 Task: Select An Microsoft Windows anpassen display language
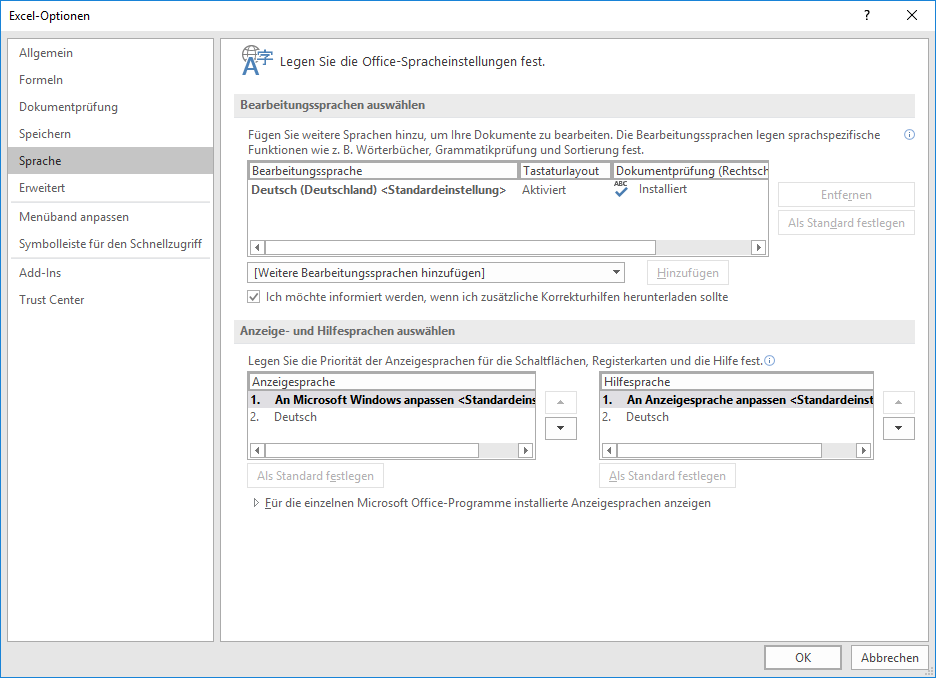pyautogui.click(x=392, y=400)
